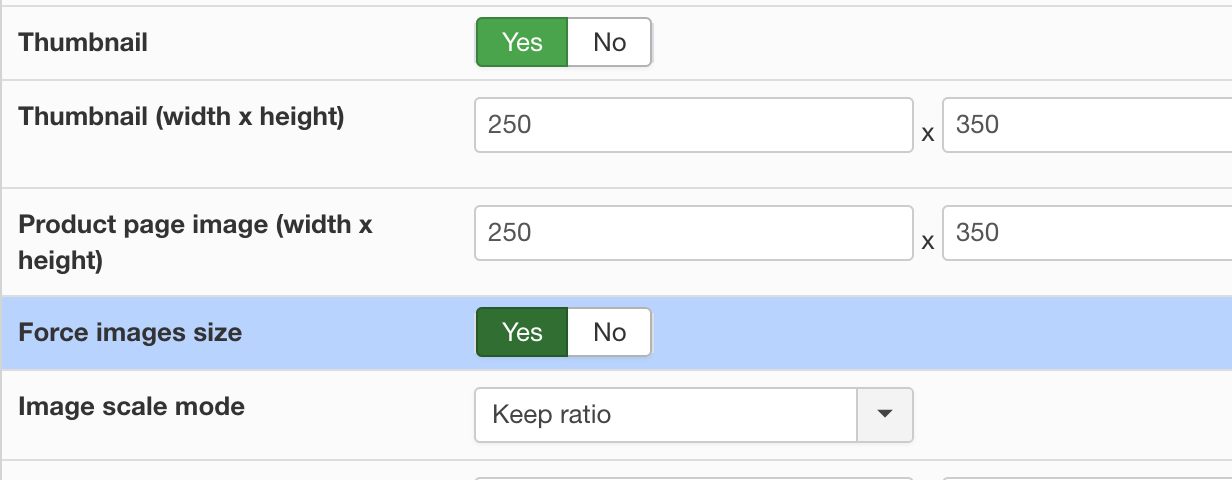Click the Thumbnail height field showing 350
This screenshot has height=480, width=1232.
coord(1087,125)
